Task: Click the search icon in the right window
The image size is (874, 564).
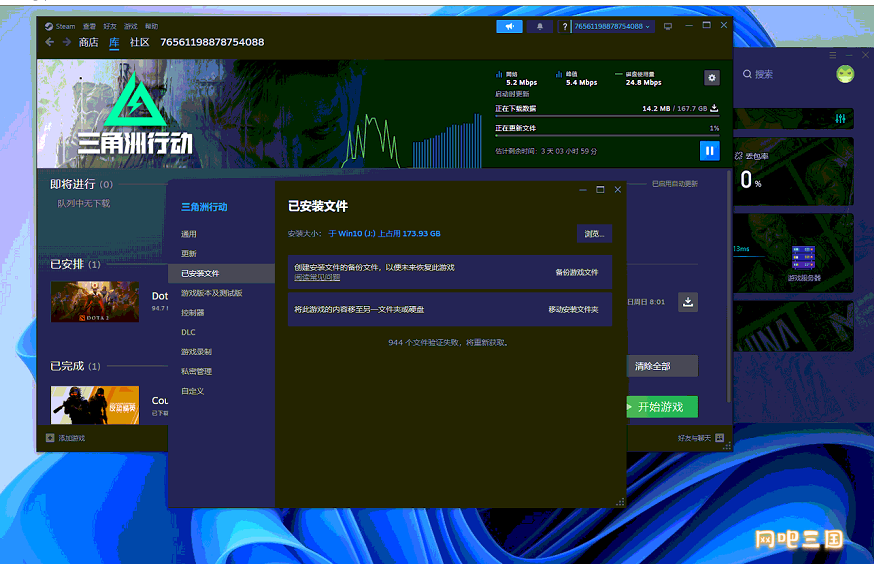Action: [747, 74]
